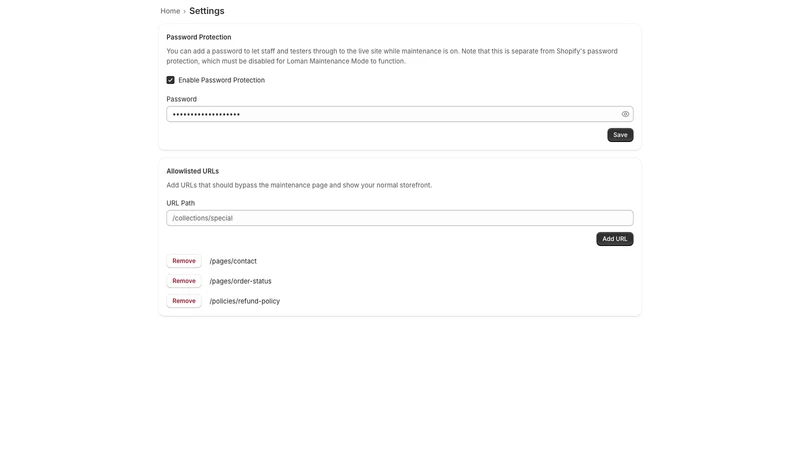This screenshot has width=800, height=450.
Task: Click into the Password field
Action: (399, 114)
